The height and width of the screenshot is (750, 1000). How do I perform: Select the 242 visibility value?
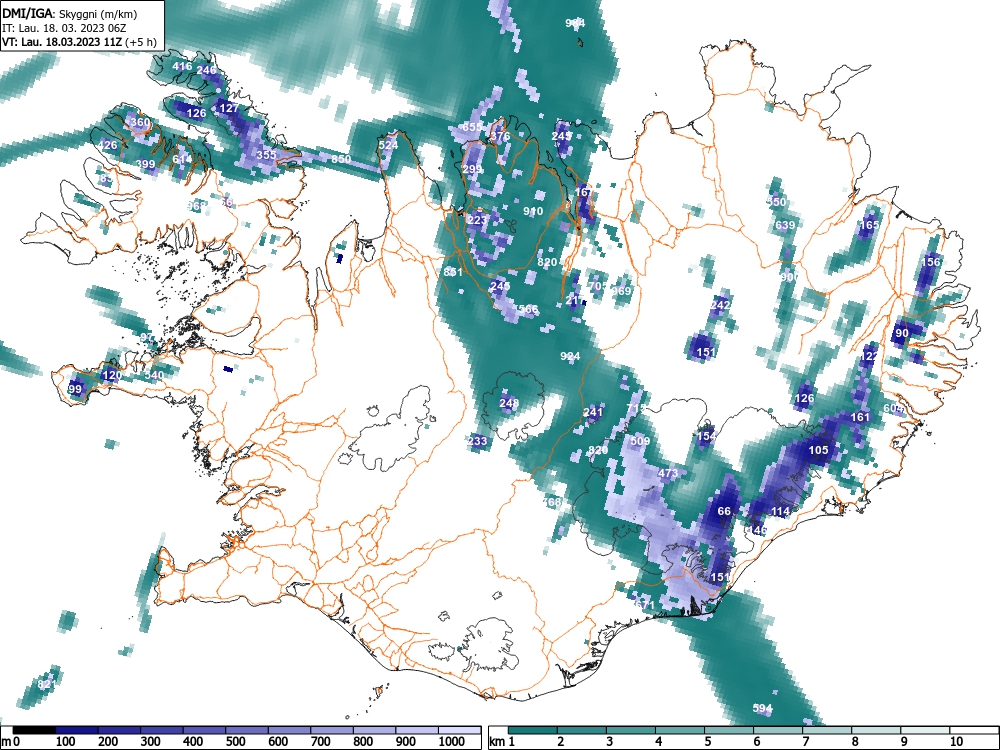pyautogui.click(x=720, y=305)
